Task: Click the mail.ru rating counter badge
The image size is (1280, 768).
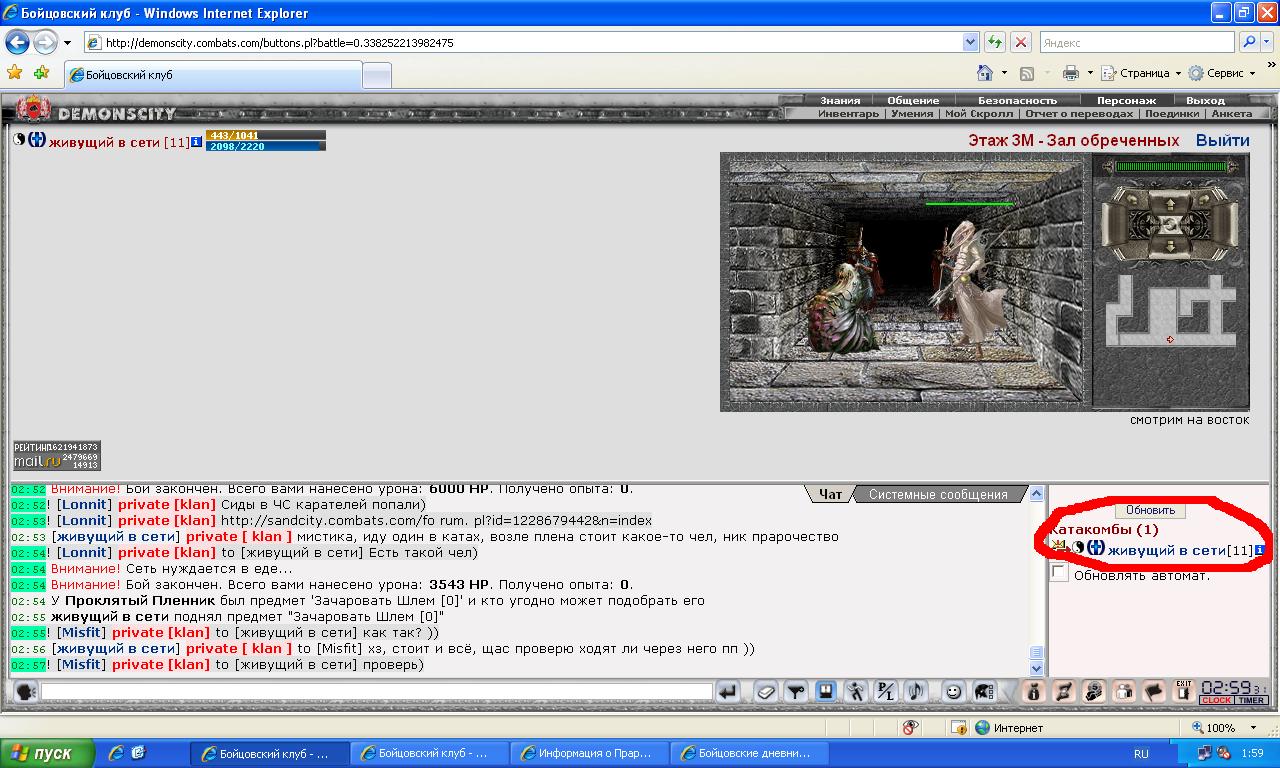Action: [56, 456]
